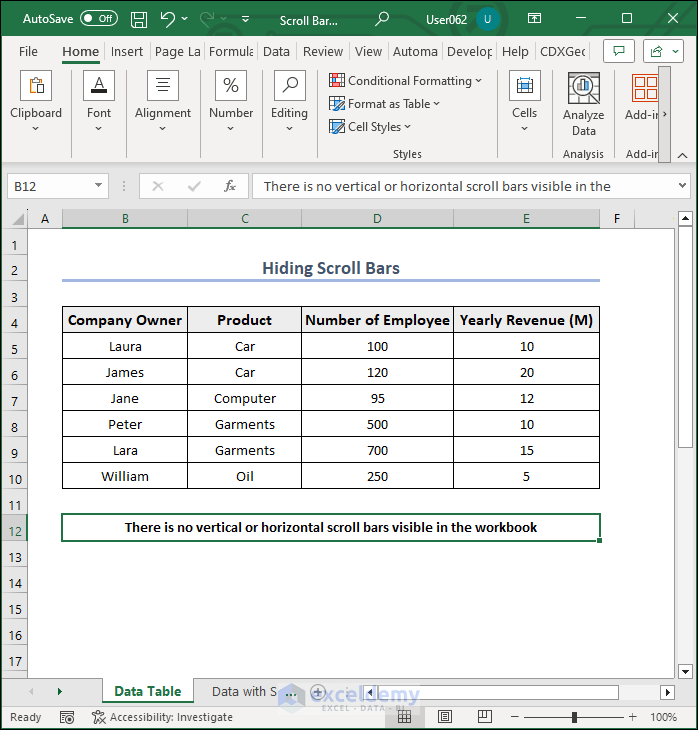
Task: Collapse the ribbon with the caret
Action: click(x=682, y=155)
